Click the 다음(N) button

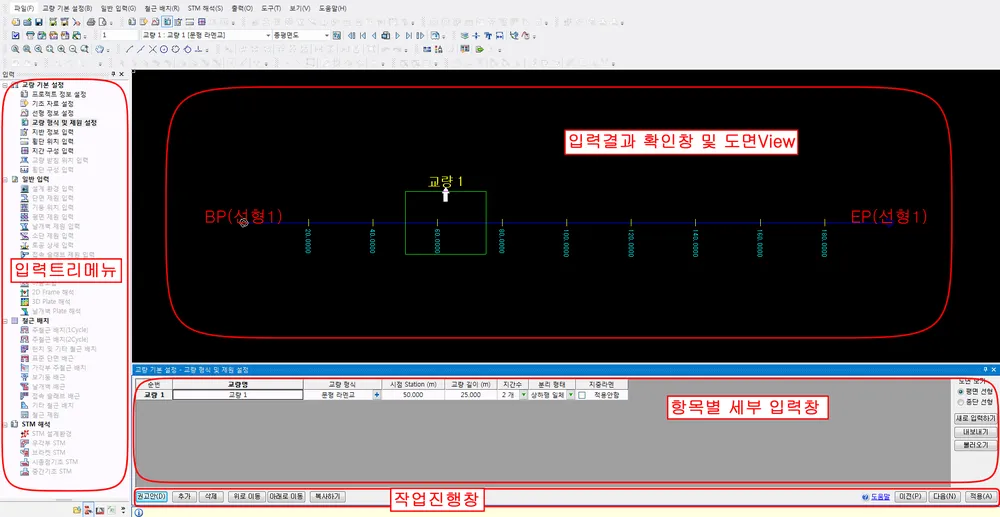(x=945, y=496)
